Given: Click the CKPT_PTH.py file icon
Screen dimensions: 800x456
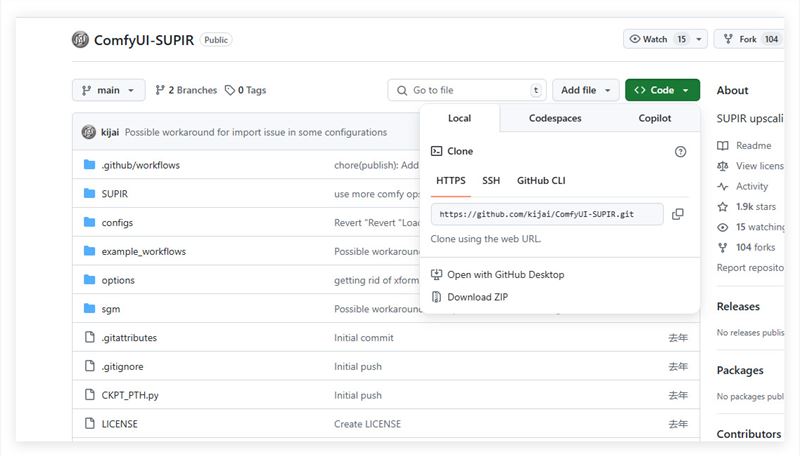Looking at the screenshot, I should click(x=90, y=395).
